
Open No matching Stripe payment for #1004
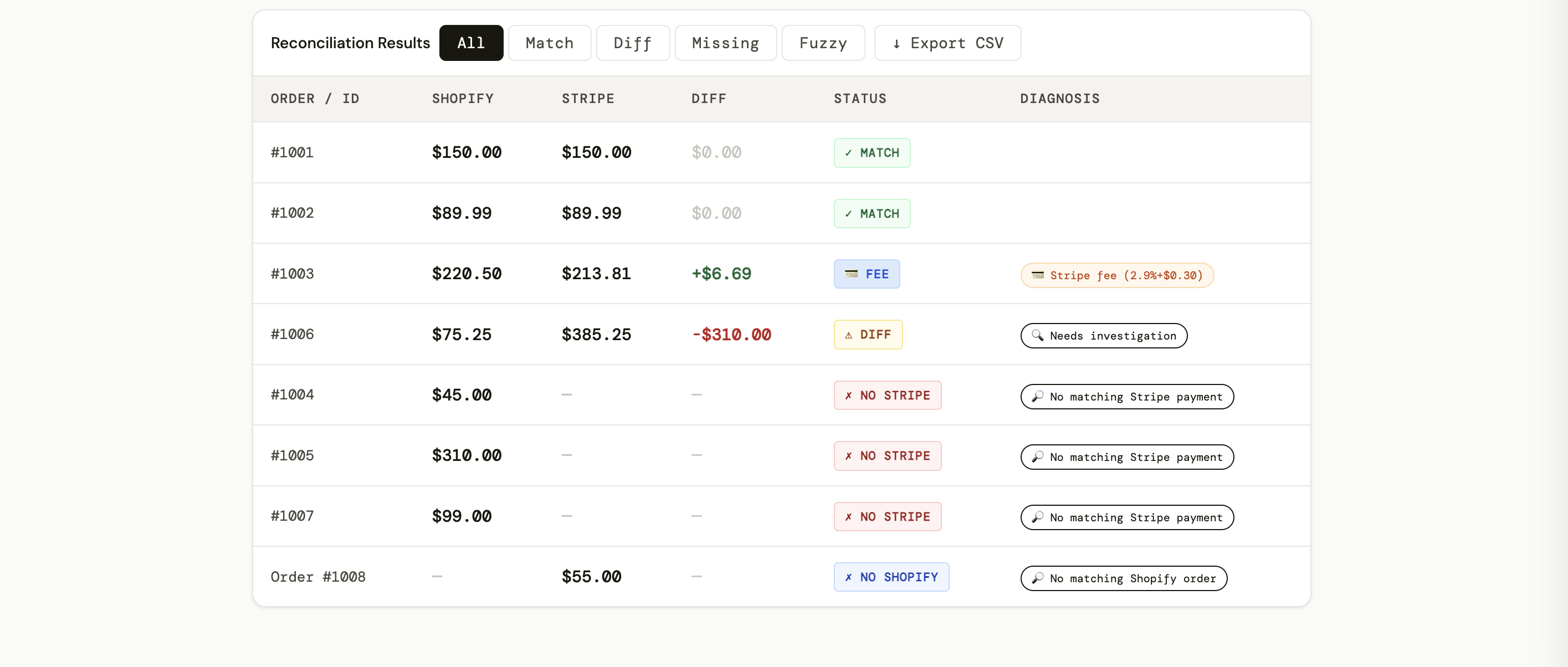click(1127, 397)
